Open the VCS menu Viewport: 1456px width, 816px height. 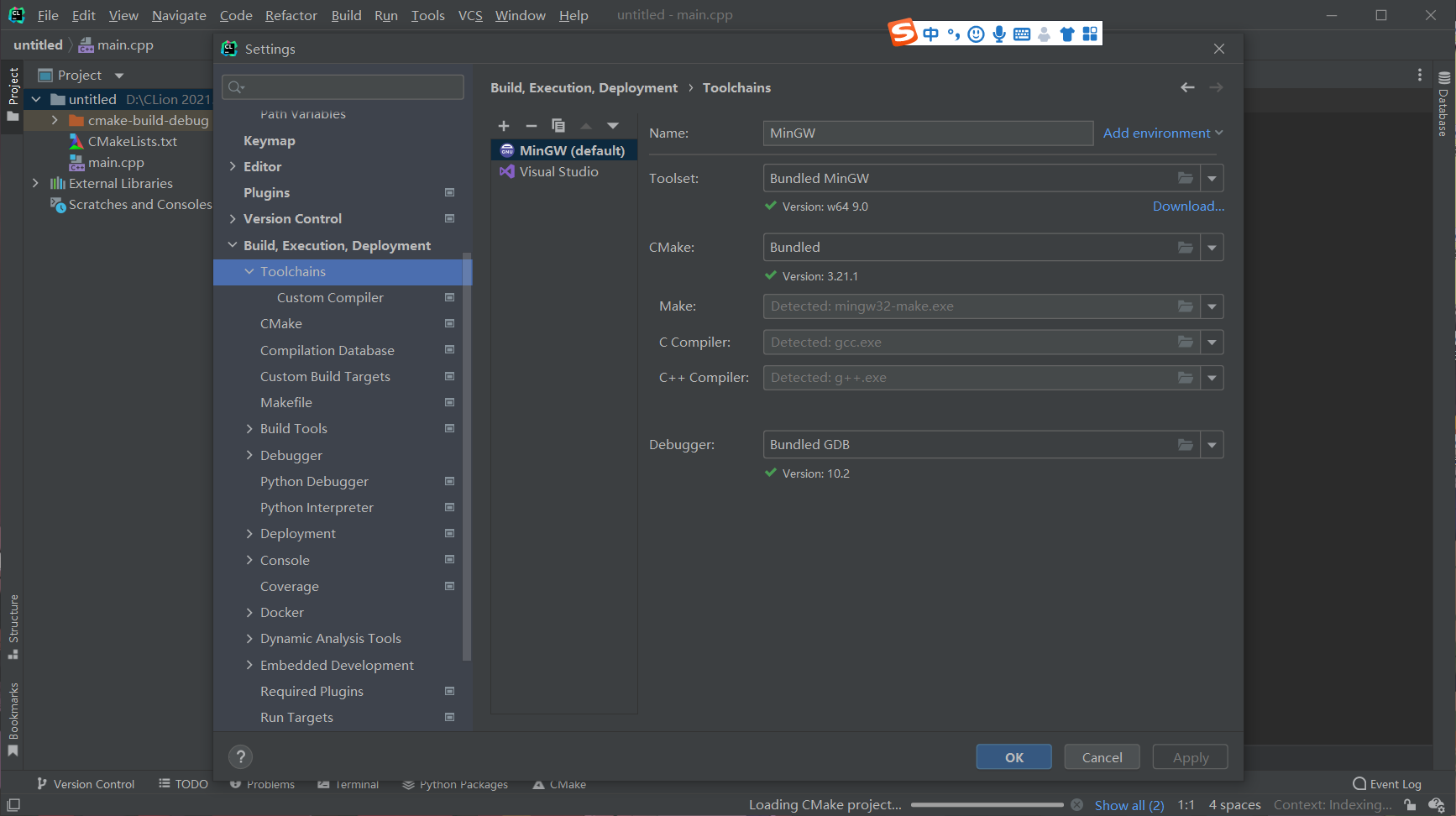click(470, 15)
